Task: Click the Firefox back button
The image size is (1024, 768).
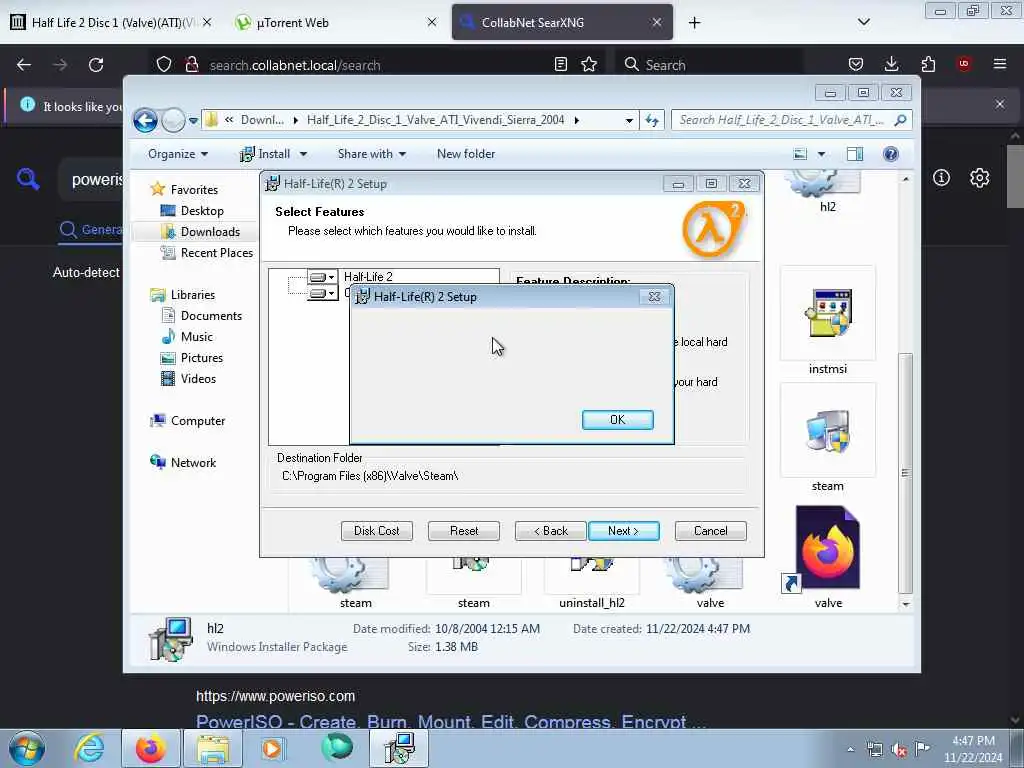Action: (24, 65)
